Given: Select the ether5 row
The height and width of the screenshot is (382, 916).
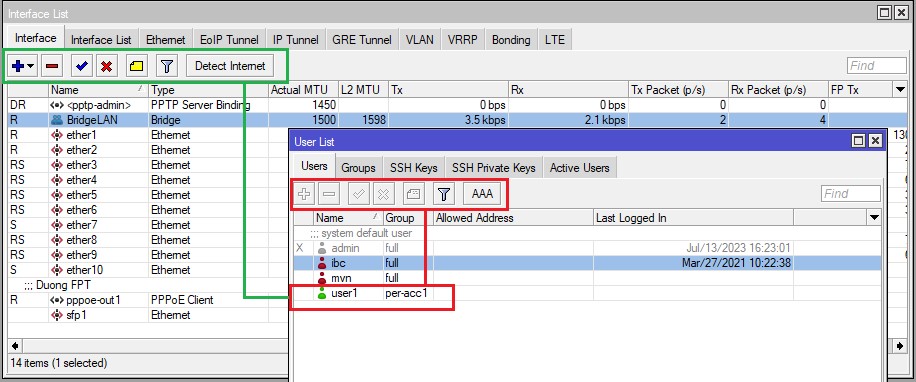Looking at the screenshot, I should click(x=148, y=195).
